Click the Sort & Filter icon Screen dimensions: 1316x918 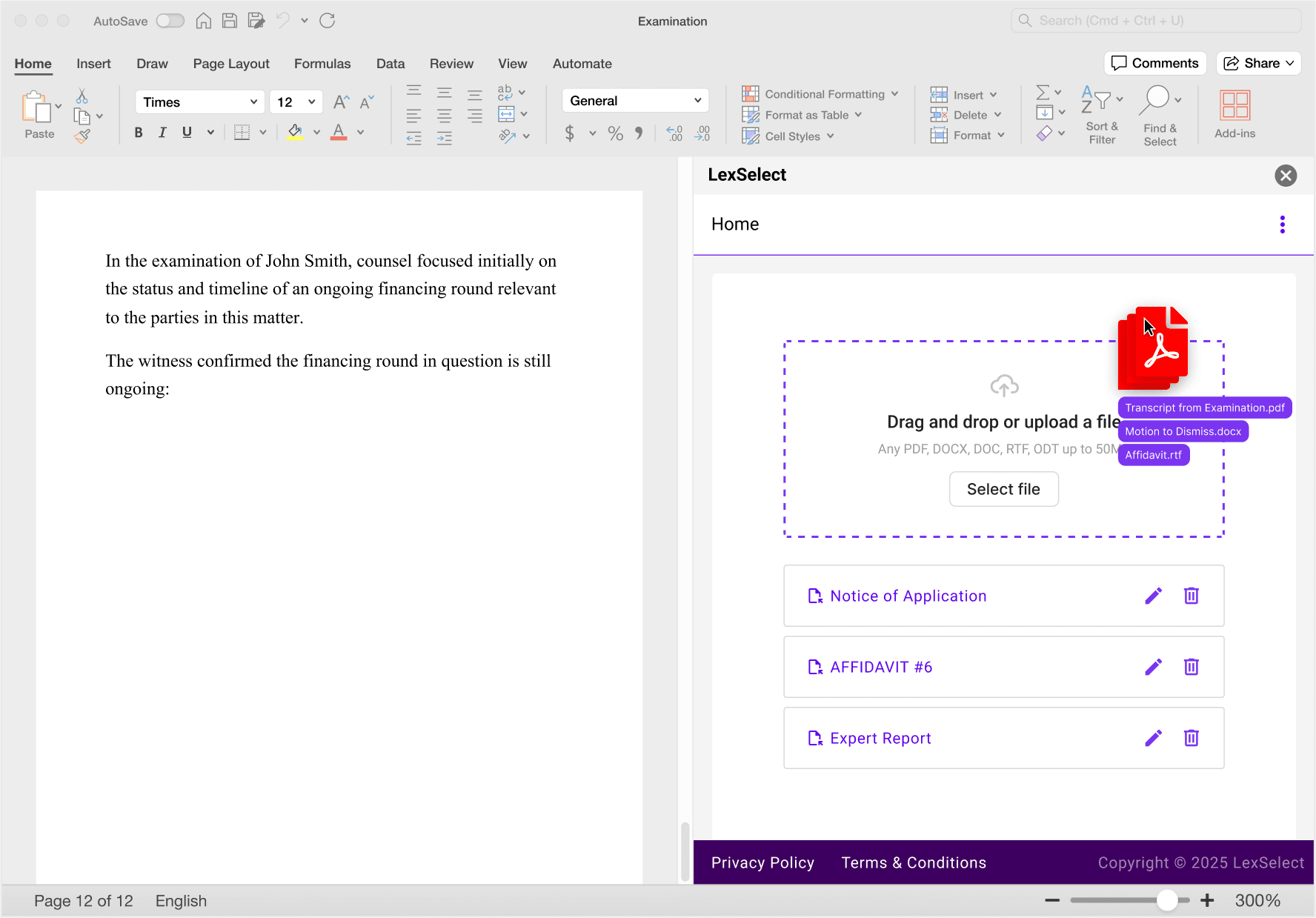[1095, 100]
